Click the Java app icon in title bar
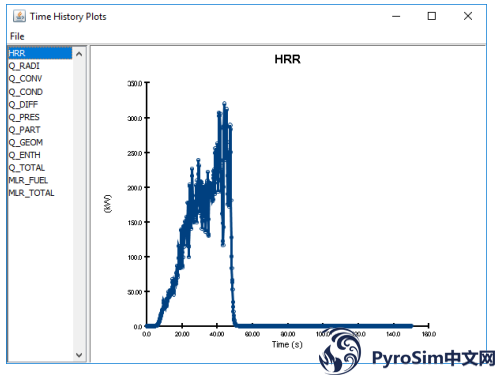495x375 pixels. coord(19,16)
